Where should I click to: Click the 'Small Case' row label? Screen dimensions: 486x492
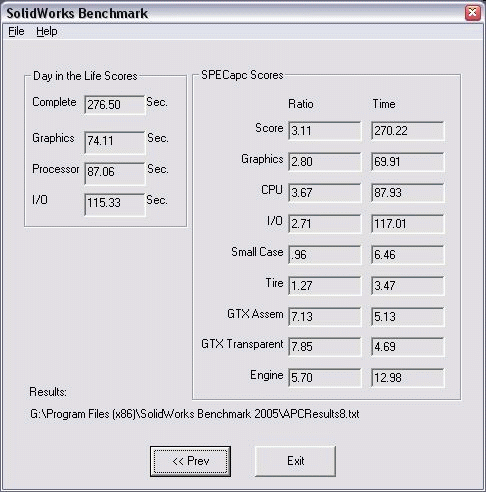[x=257, y=252]
